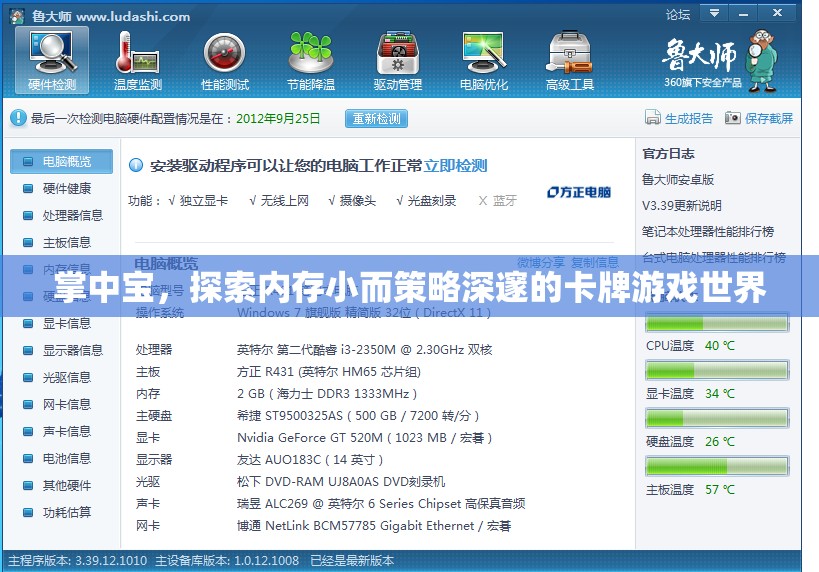The image size is (819, 572).
Task: Click 生成报告 to generate report
Action: click(679, 118)
